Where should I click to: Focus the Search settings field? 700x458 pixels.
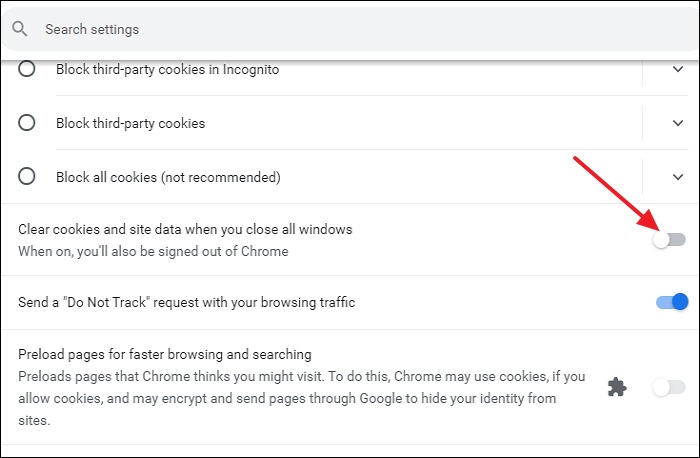[x=300, y=29]
